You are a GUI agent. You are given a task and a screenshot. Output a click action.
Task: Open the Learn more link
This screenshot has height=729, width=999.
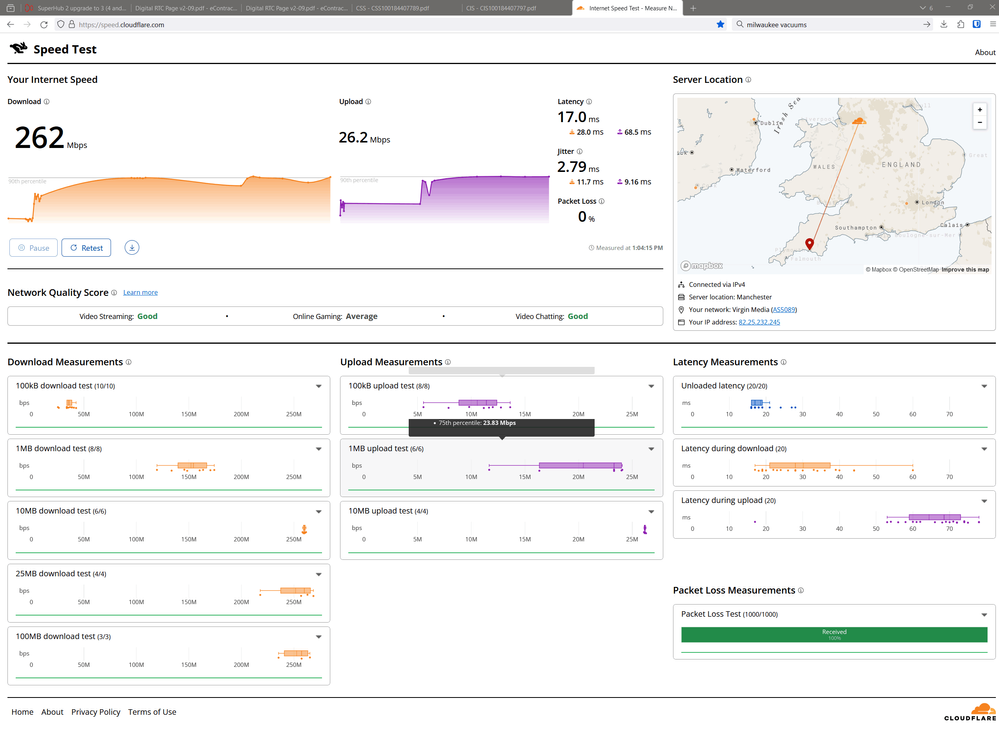140,292
